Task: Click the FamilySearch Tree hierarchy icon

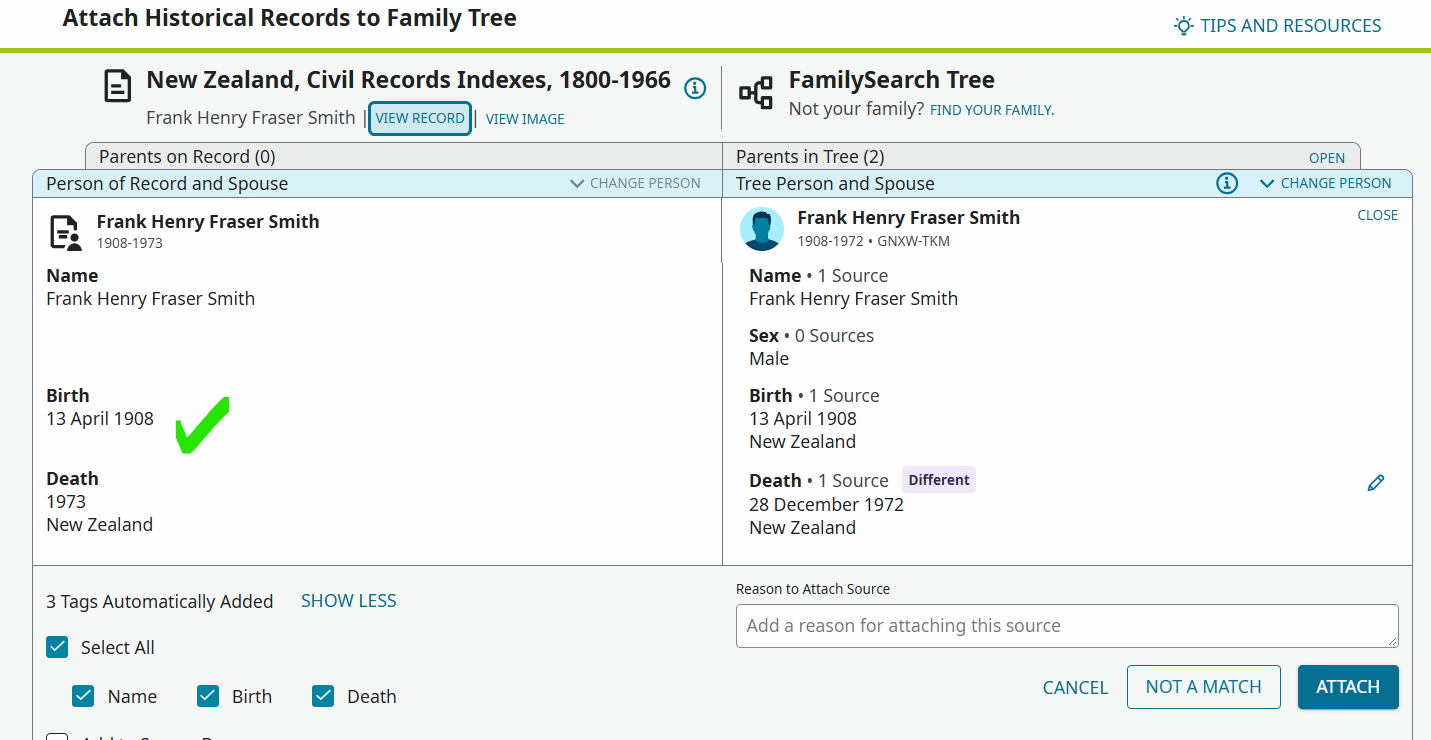Action: (756, 93)
